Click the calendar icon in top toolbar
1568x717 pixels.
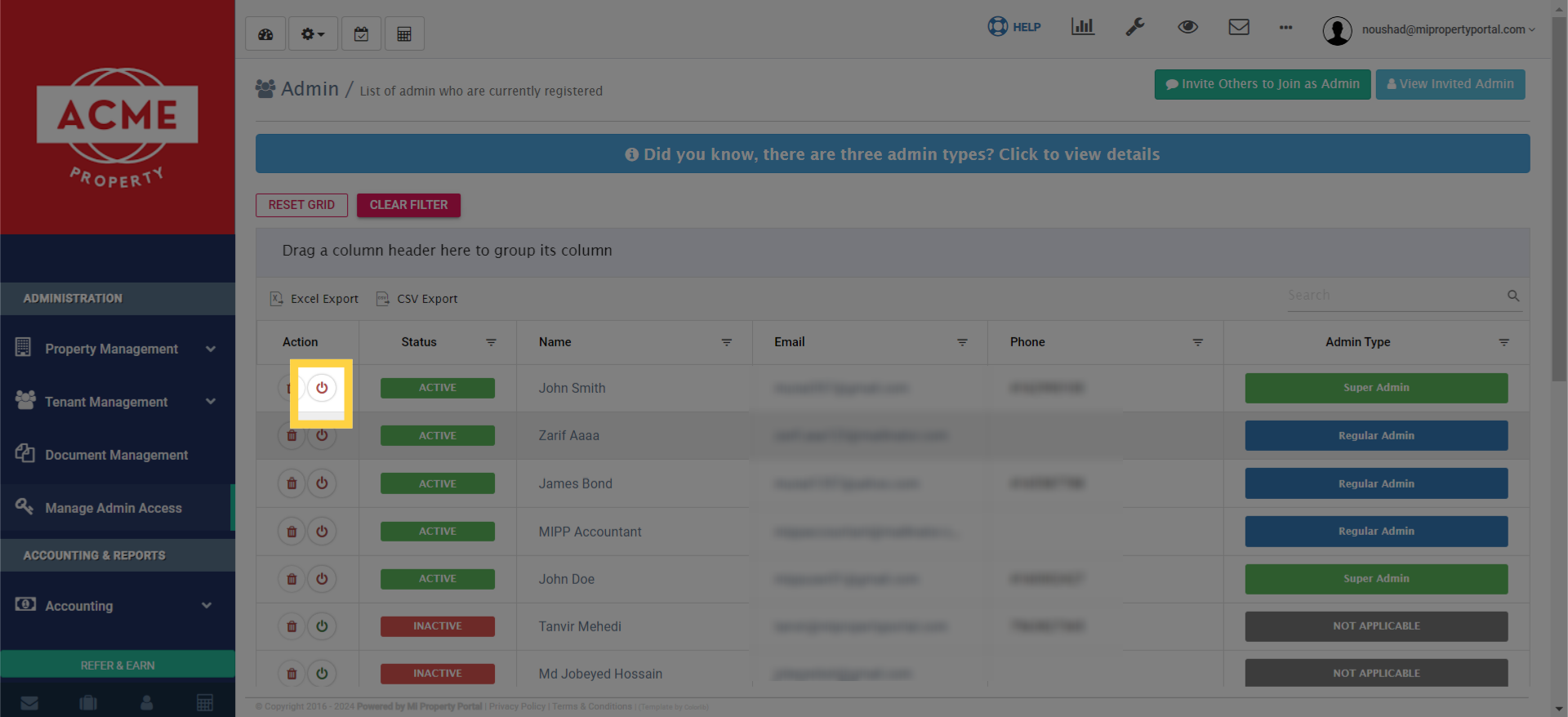click(361, 34)
